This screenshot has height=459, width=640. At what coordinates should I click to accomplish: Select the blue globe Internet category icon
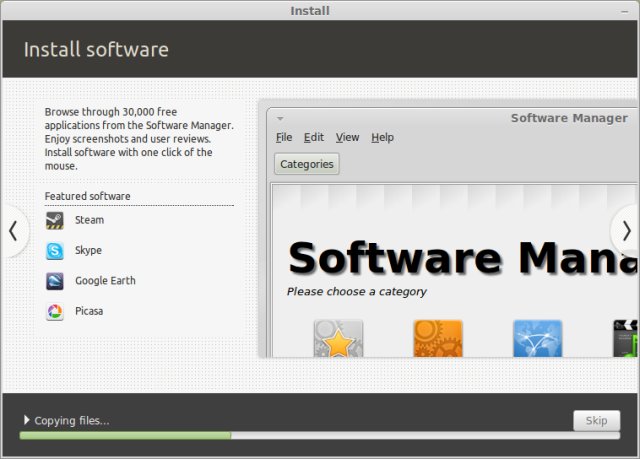pos(538,339)
